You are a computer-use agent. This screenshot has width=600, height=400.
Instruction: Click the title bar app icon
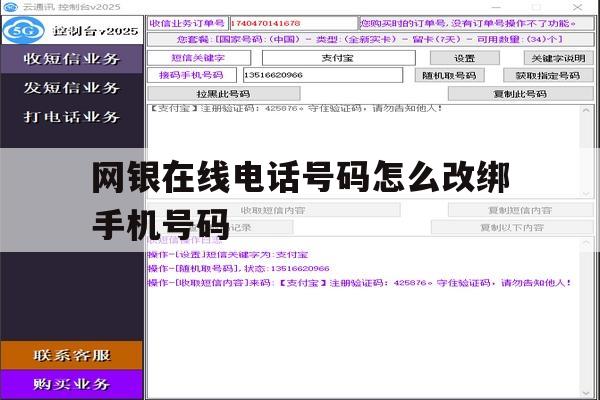[10, 7]
